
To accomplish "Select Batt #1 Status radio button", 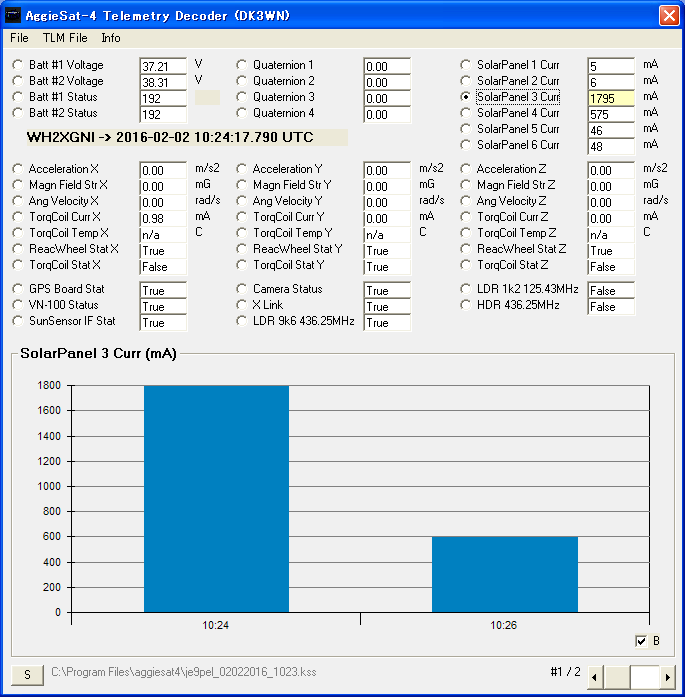I will tap(18, 97).
